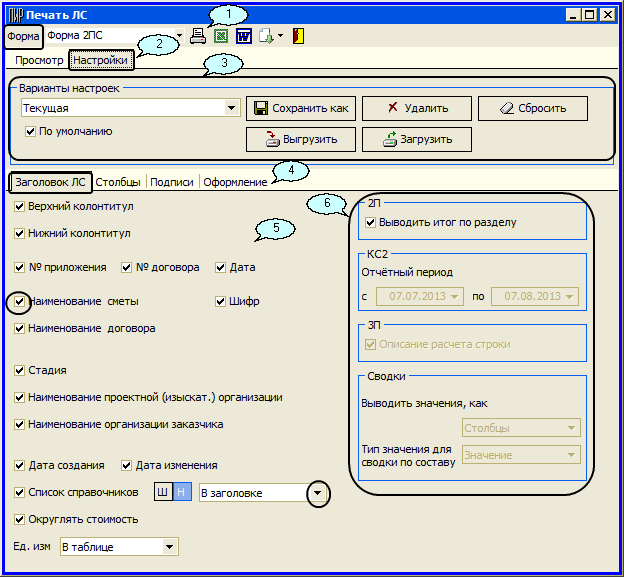Switch to the Оформление tab
Screen dimensions: 624x577
coord(235,182)
